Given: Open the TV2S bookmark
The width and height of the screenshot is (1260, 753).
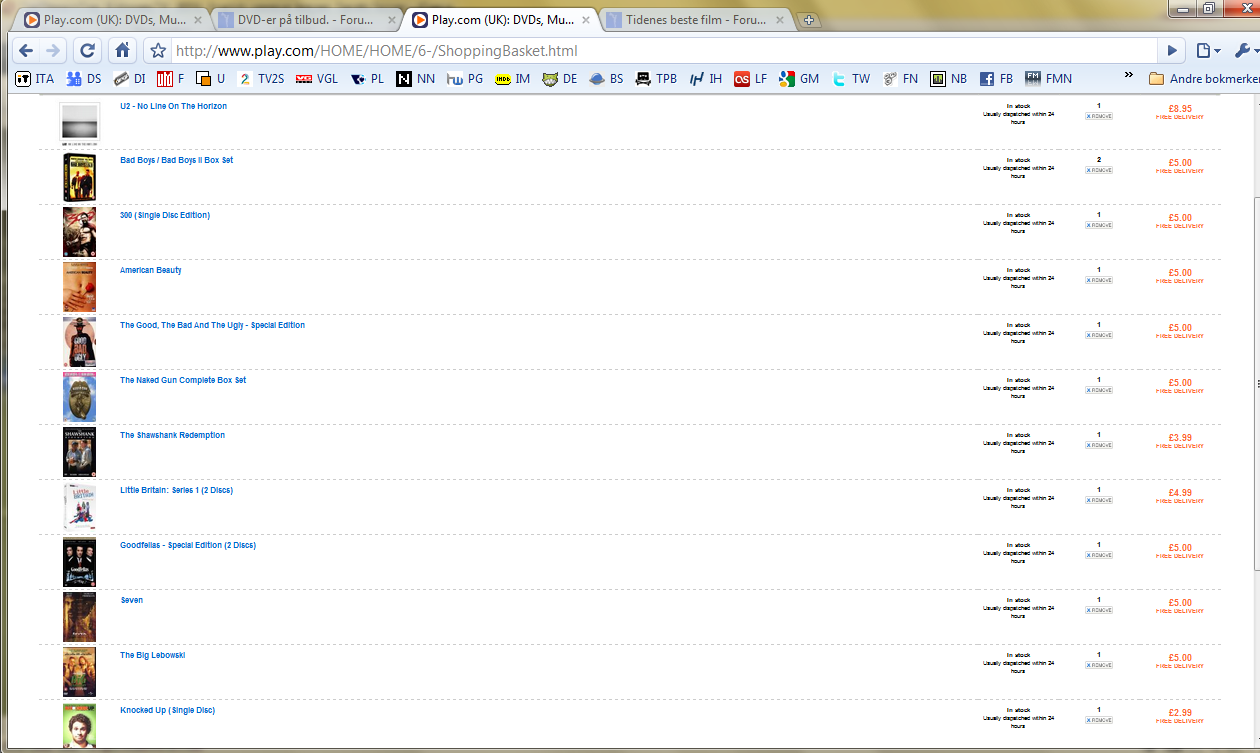Looking at the screenshot, I should click(261, 78).
